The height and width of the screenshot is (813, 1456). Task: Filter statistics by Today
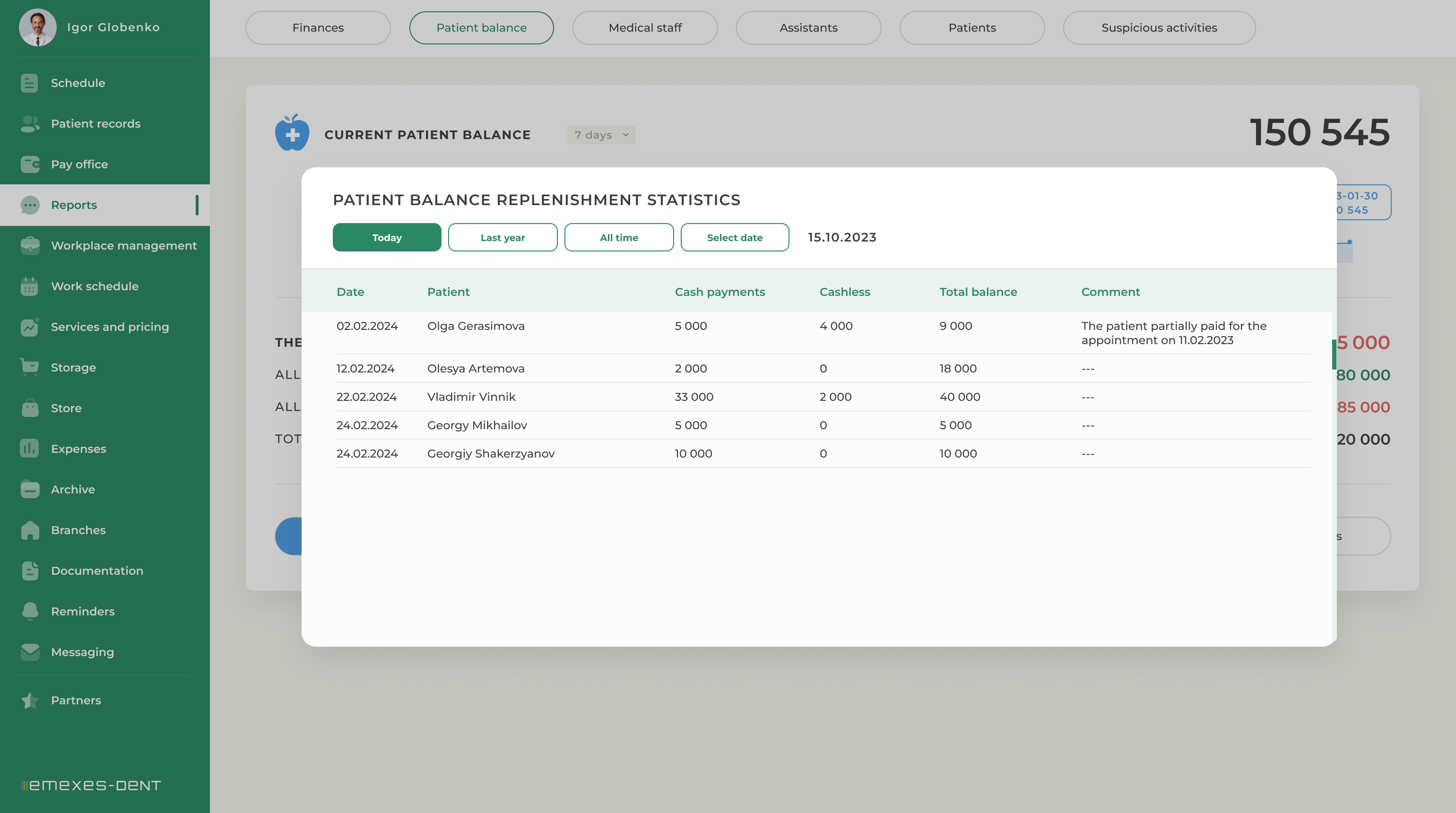387,237
